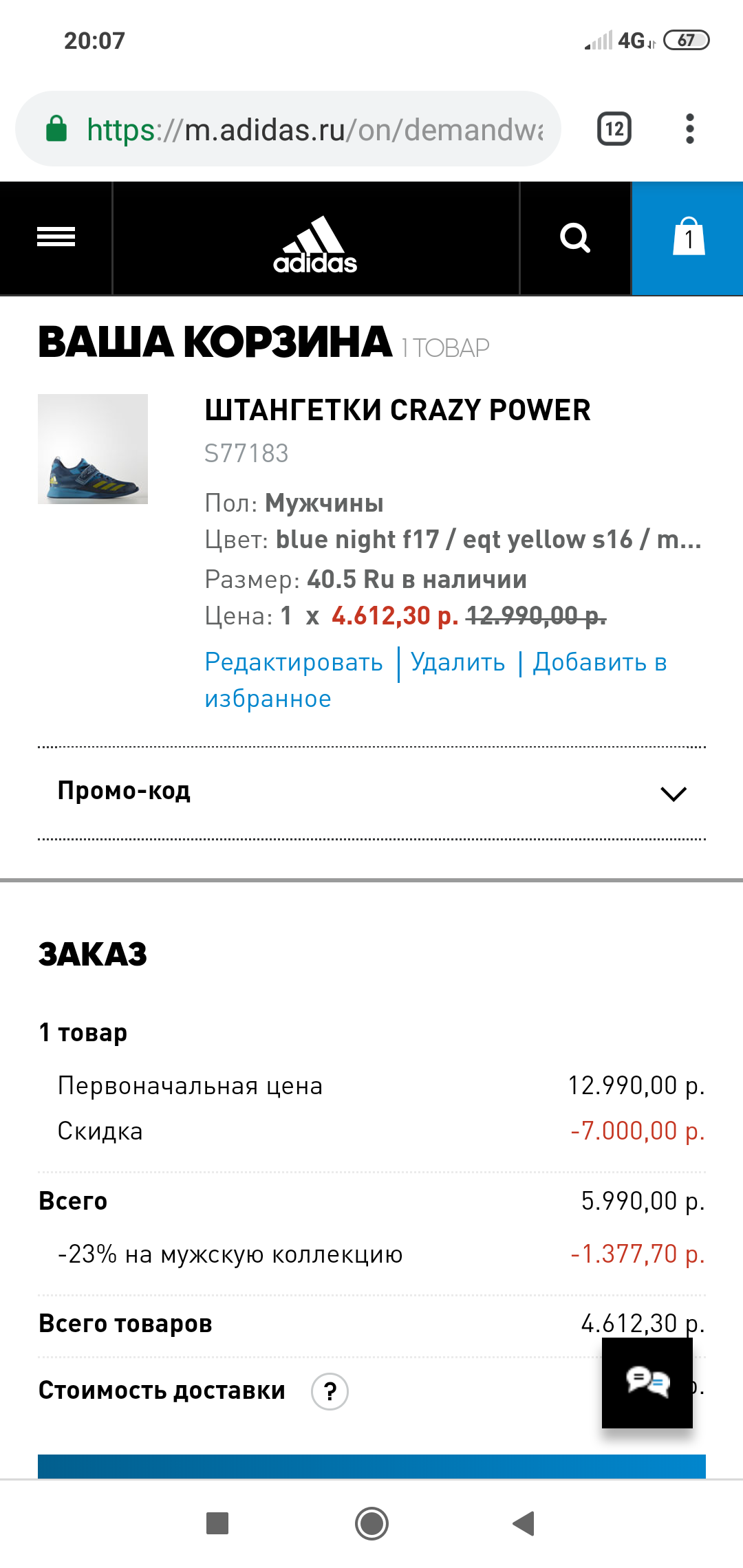Open the browser tab switcher showing 12
743x1568 pixels.
click(x=614, y=129)
